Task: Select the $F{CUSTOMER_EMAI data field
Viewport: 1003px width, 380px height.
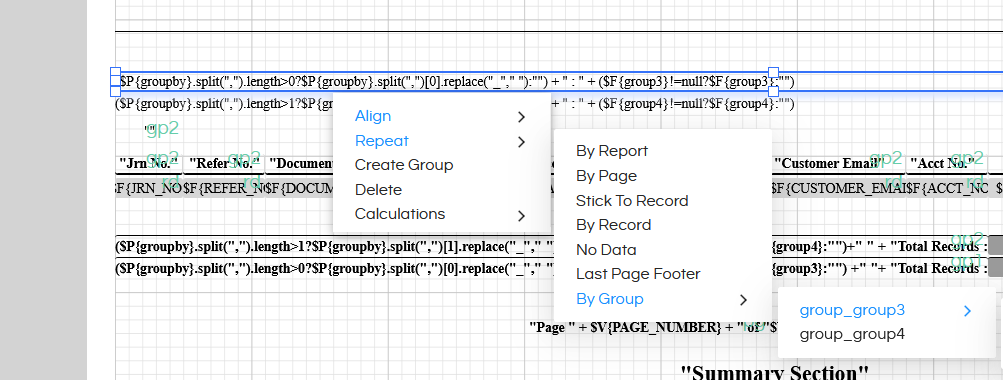Action: coord(838,188)
